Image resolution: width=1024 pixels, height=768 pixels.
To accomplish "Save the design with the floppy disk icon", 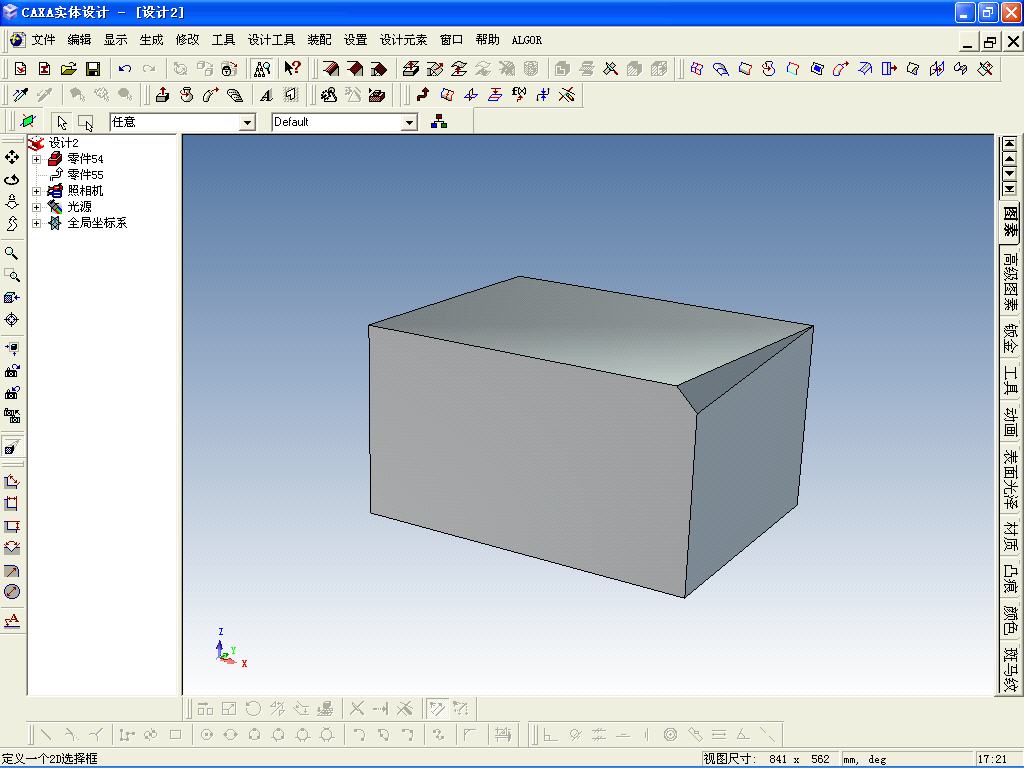I will 93,69.
